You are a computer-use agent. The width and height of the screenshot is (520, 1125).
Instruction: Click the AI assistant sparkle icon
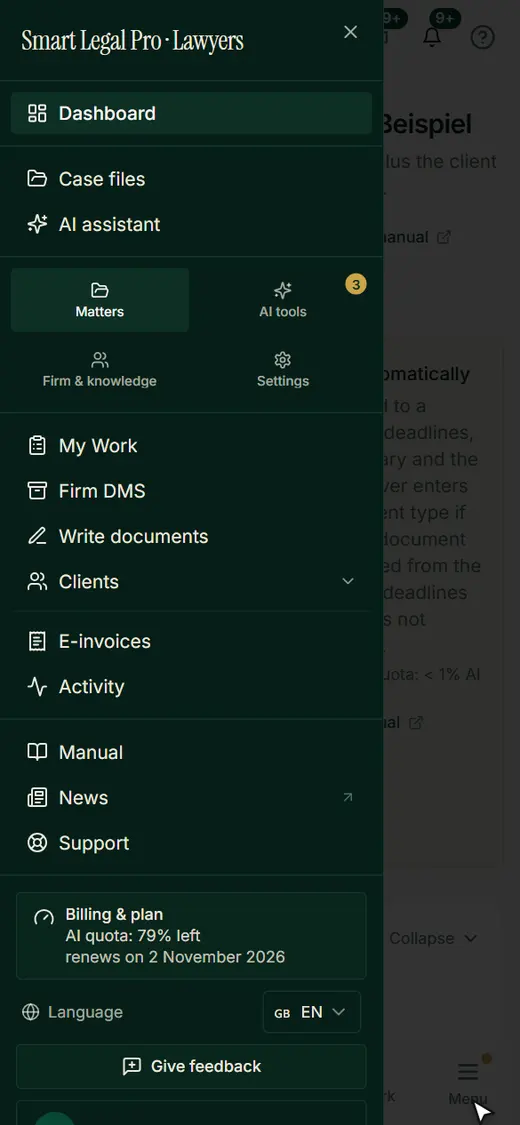[x=37, y=224]
